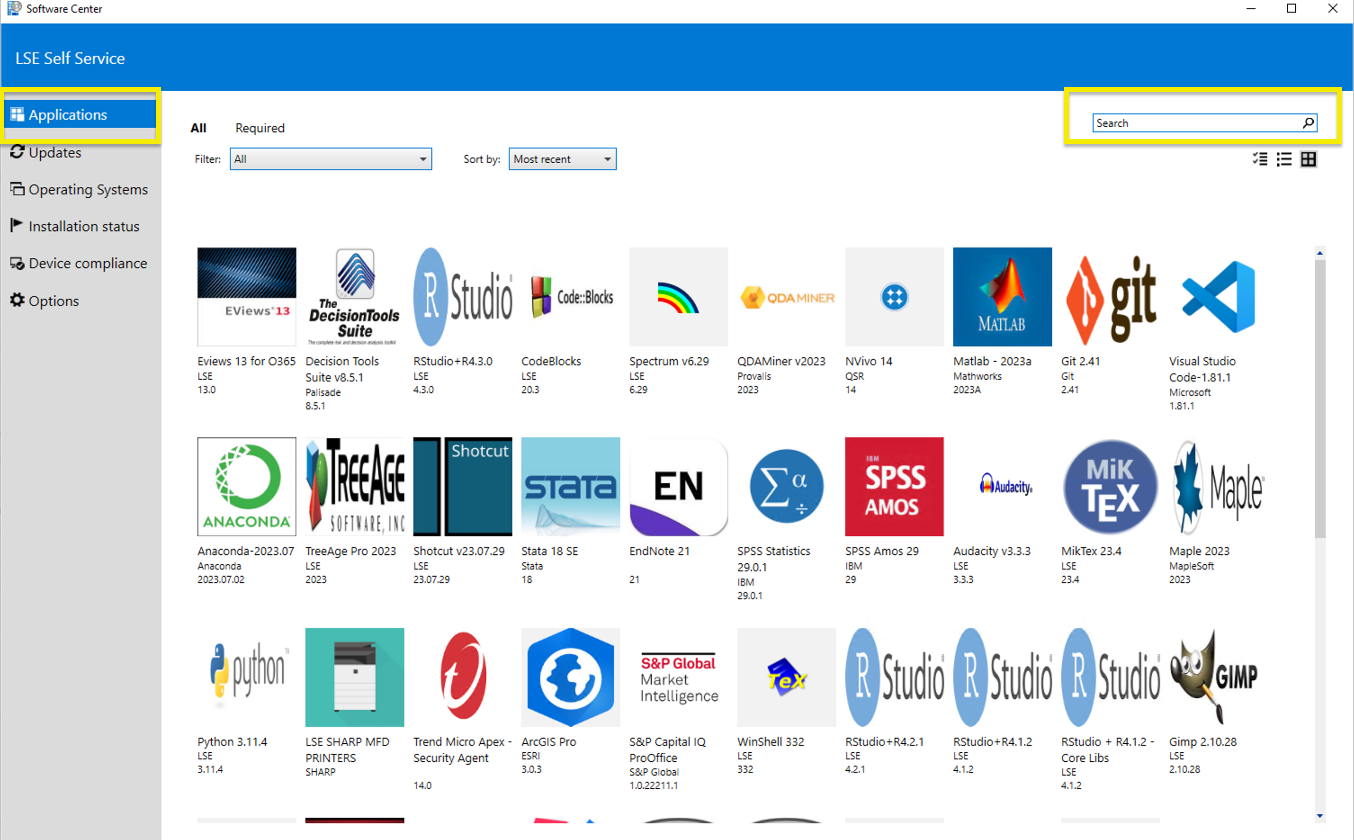Click the Python 3.11.4 icon

coord(247,677)
